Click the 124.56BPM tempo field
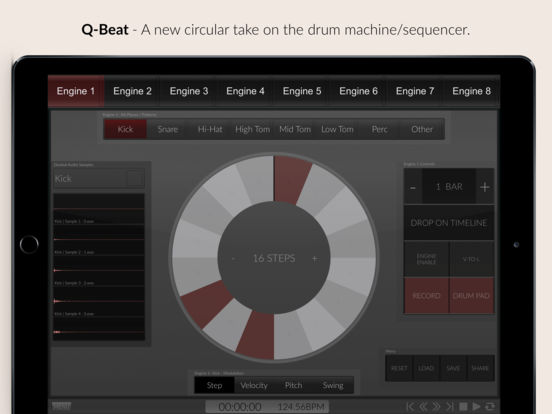This screenshot has height=414, width=552. click(x=301, y=407)
